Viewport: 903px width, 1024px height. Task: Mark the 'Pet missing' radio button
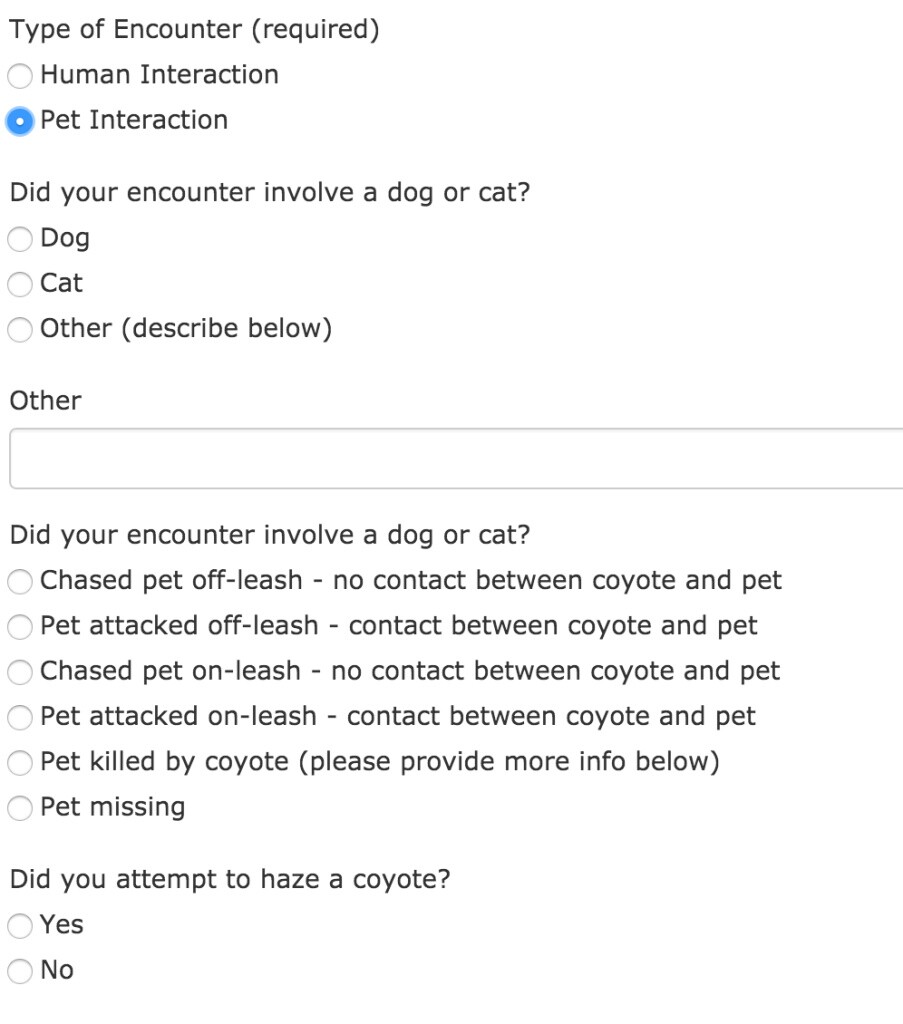coord(20,808)
